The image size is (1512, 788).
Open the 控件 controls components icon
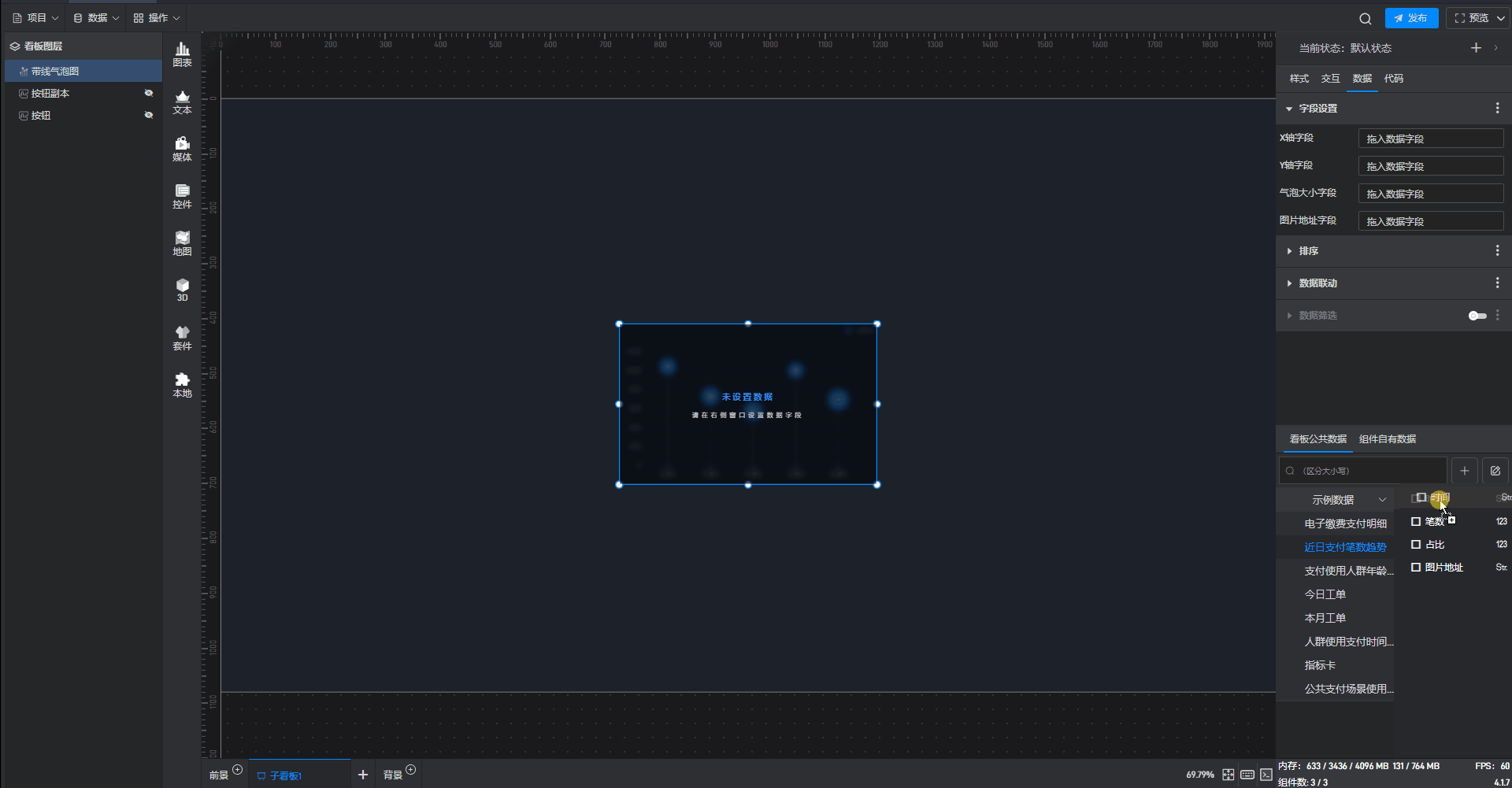(182, 196)
